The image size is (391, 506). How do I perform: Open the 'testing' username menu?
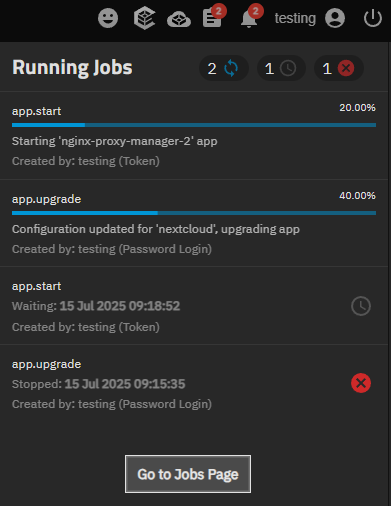click(295, 18)
